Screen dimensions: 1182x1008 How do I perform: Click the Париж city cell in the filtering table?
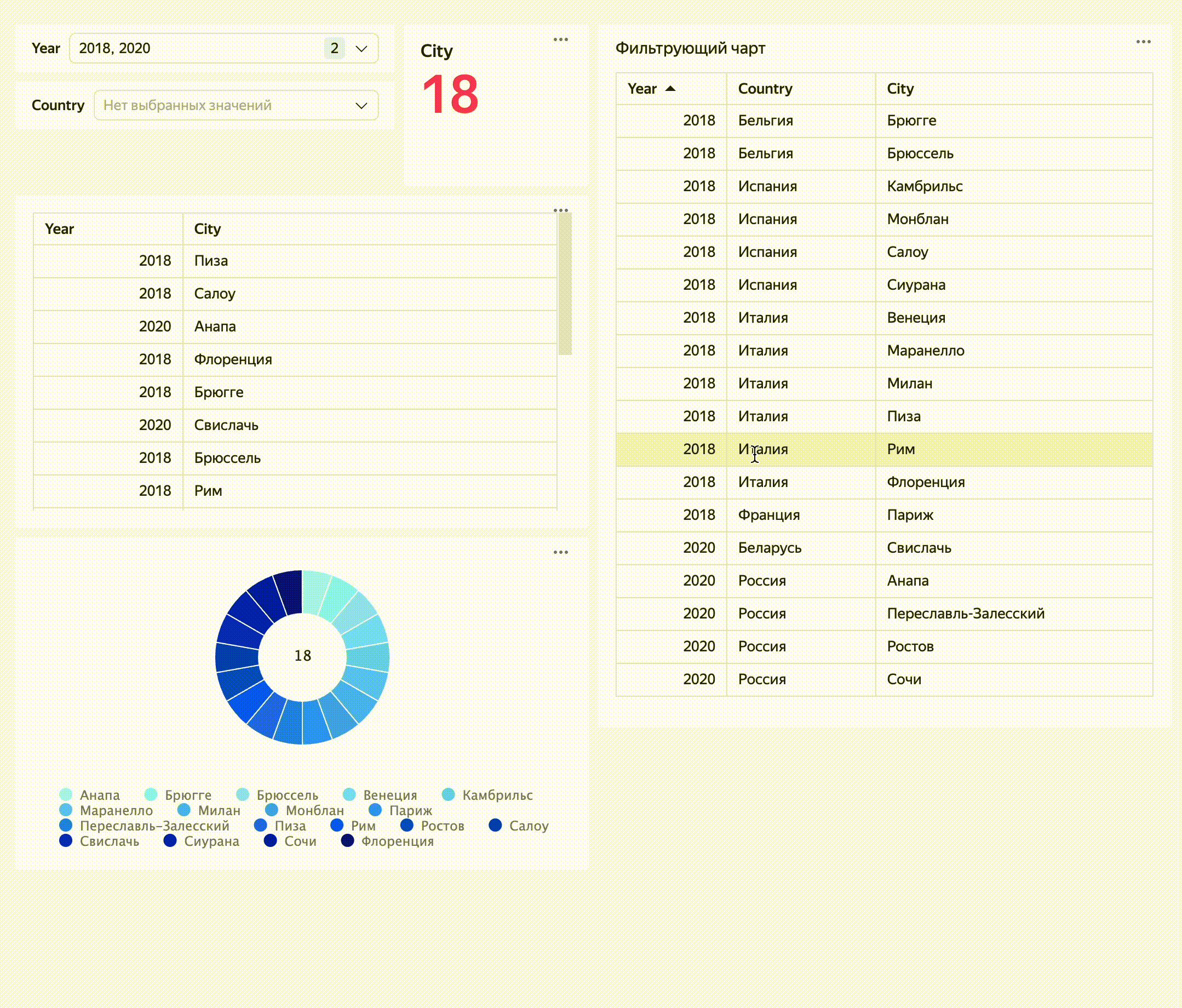click(x=910, y=514)
